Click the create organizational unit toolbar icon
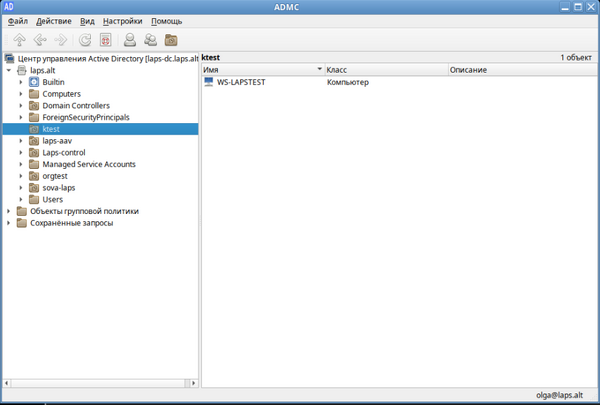 (x=171, y=40)
